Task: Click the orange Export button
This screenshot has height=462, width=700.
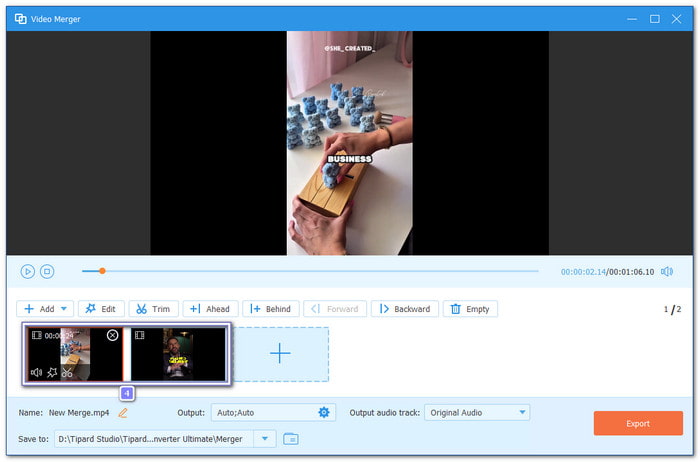Action: tap(638, 424)
